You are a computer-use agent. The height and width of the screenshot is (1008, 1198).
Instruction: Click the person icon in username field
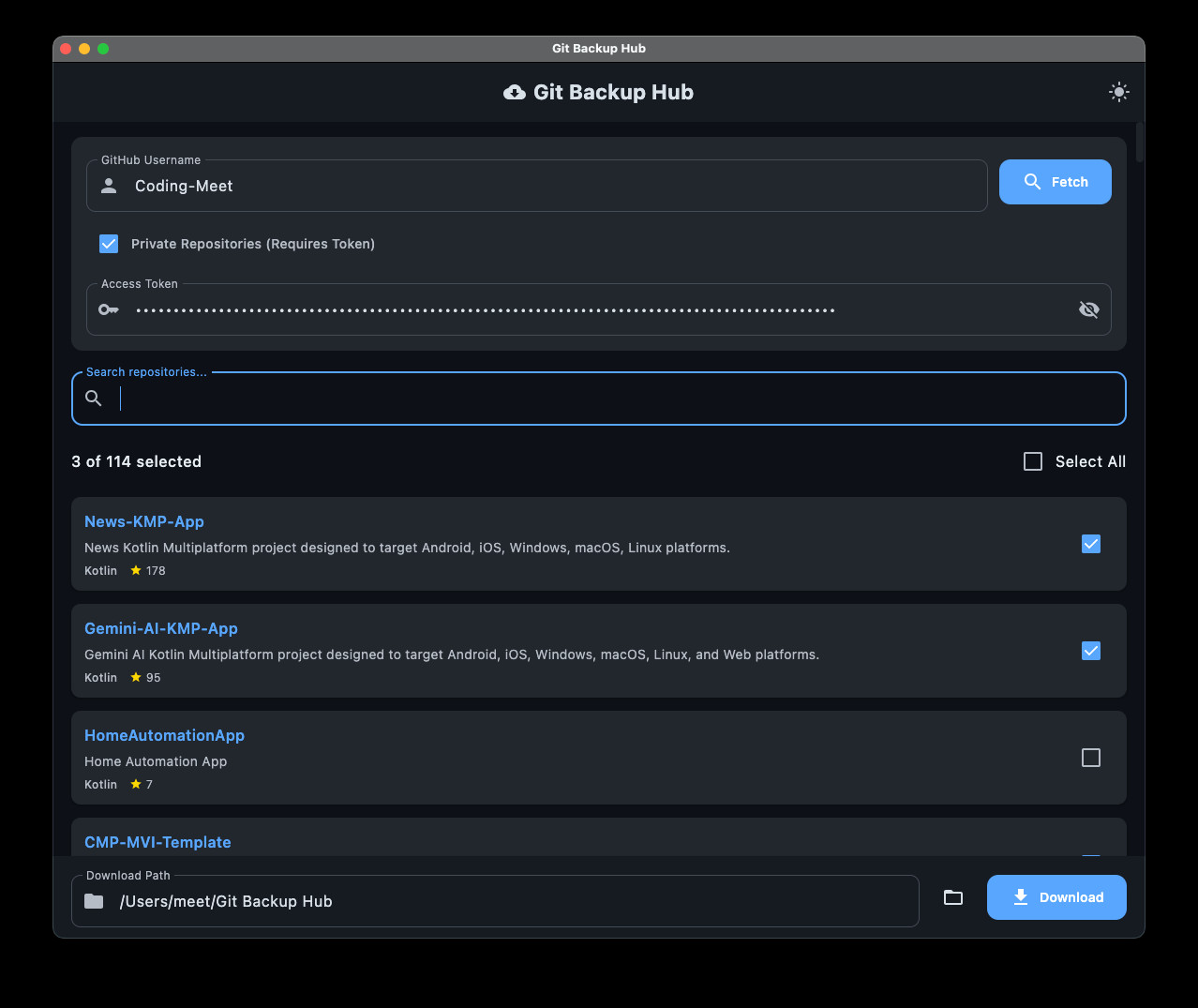[x=109, y=186]
